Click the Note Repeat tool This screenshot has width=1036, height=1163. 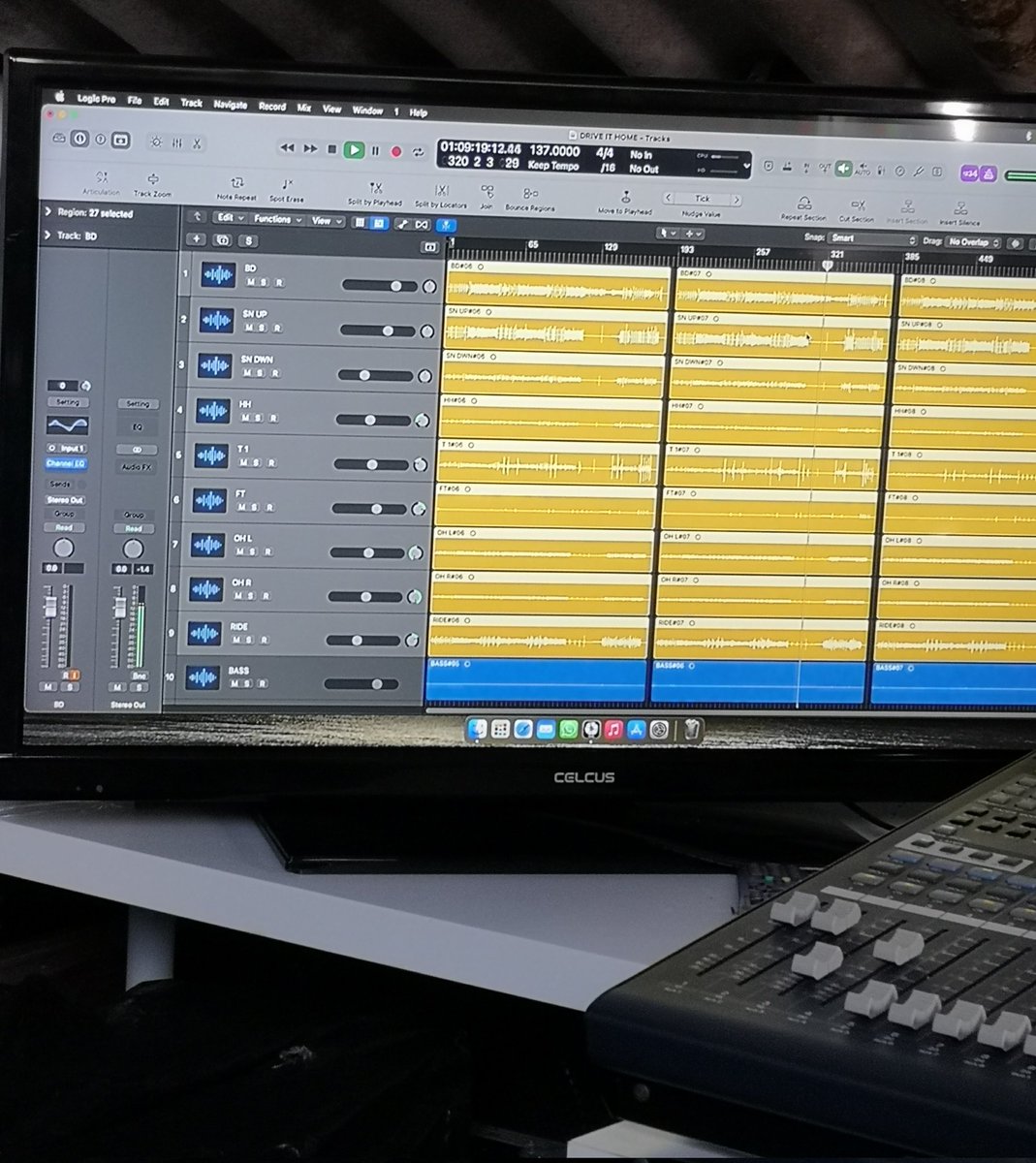pyautogui.click(x=236, y=188)
